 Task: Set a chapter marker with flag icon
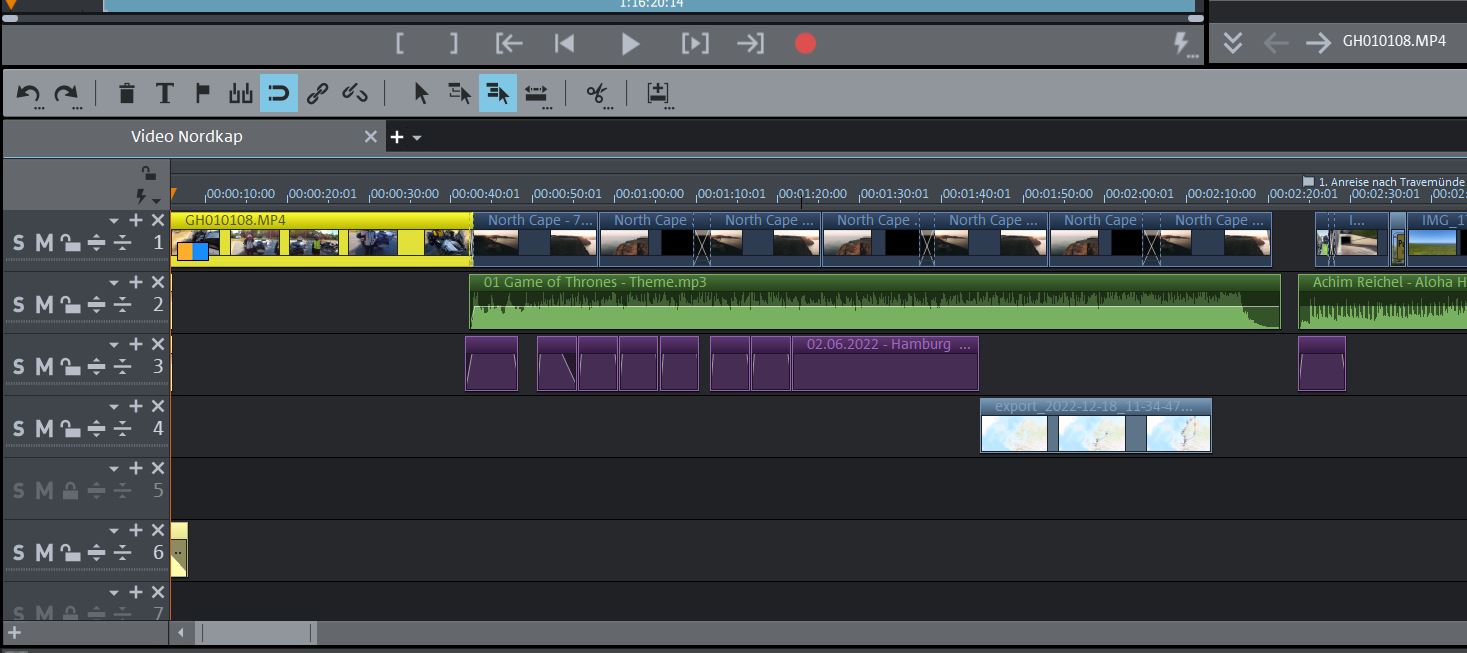[202, 93]
